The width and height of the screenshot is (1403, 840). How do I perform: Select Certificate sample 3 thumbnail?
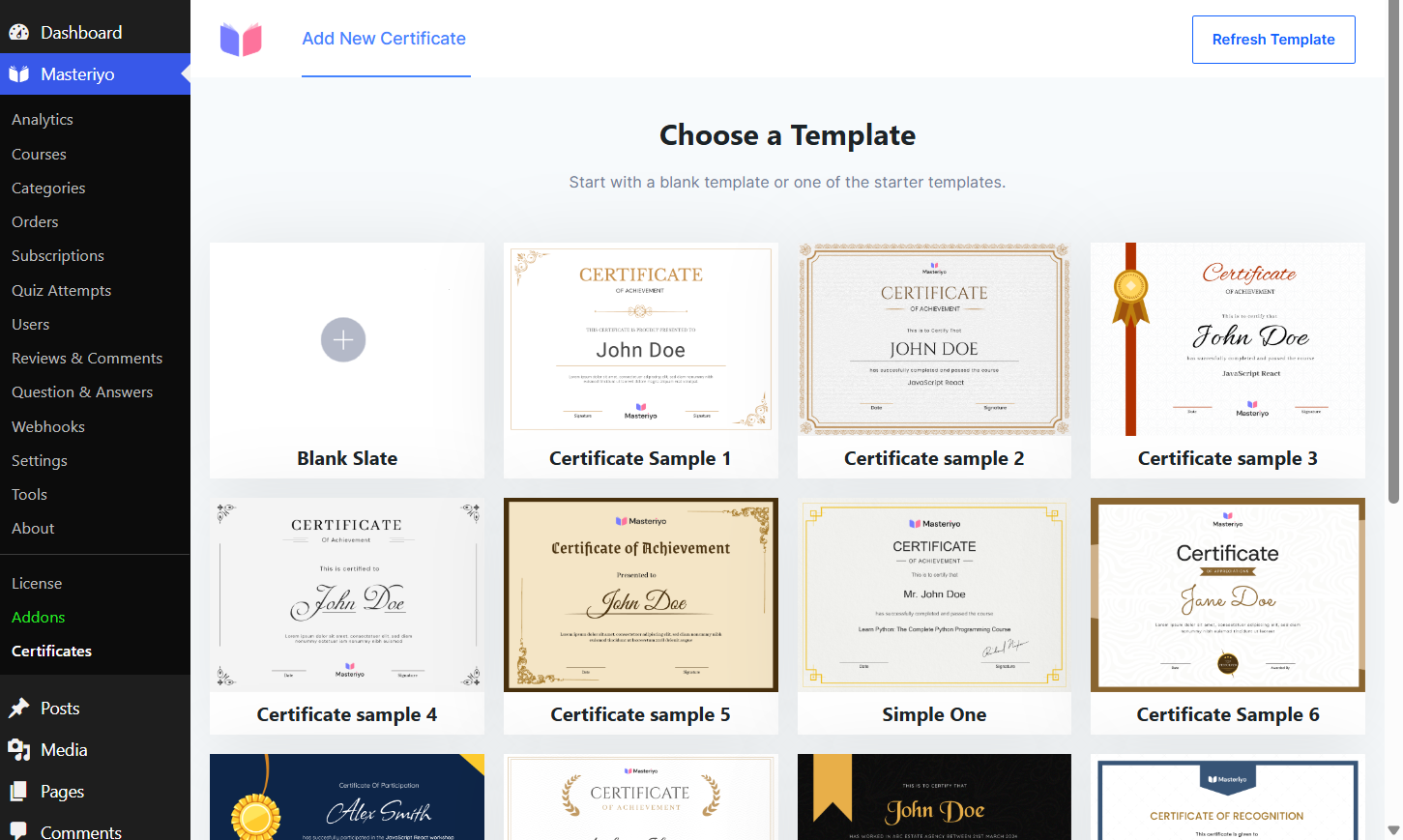tap(1228, 339)
